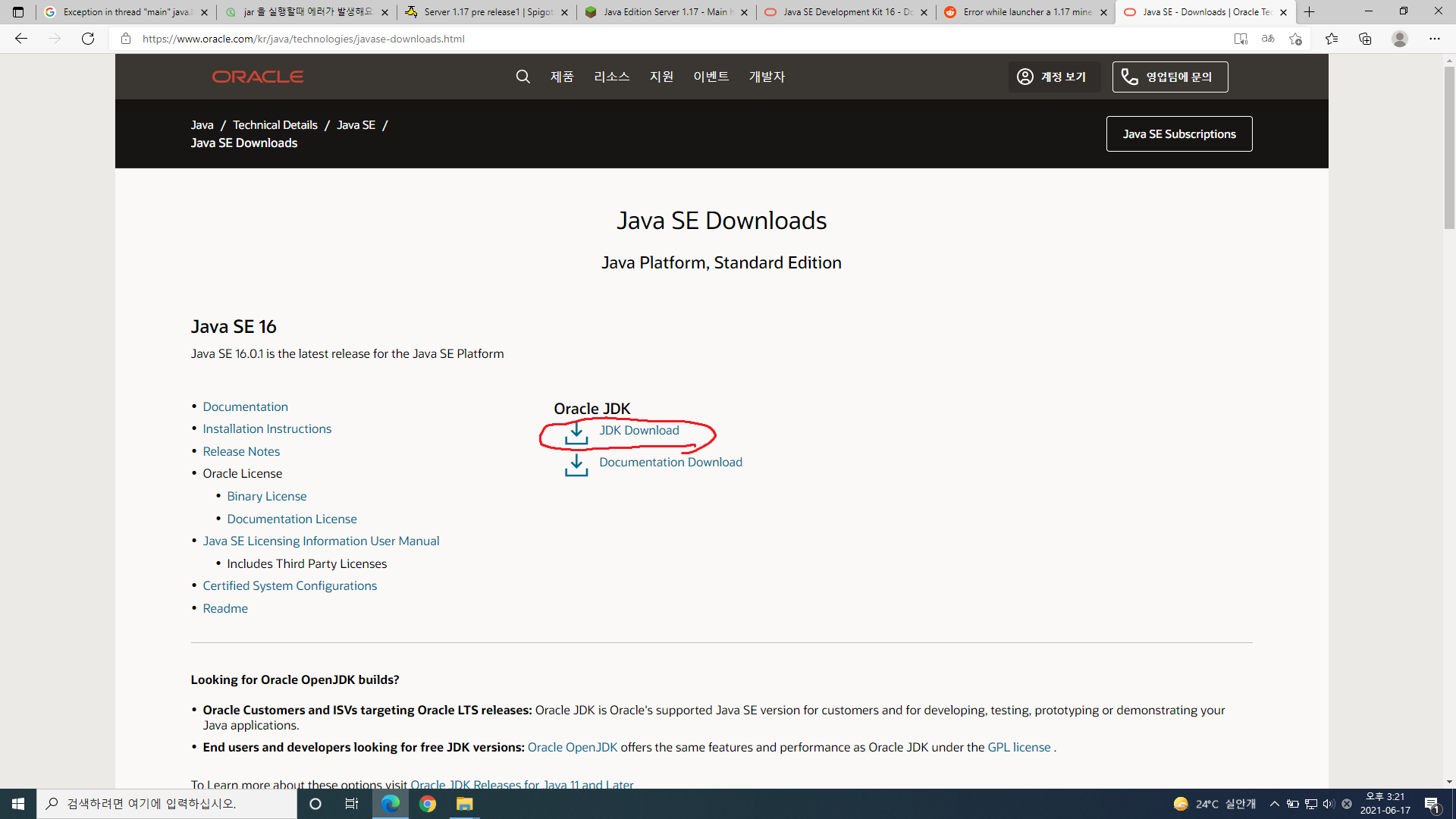This screenshot has width=1456, height=819.
Task: Click the JDK Download arrow icon
Action: [576, 432]
